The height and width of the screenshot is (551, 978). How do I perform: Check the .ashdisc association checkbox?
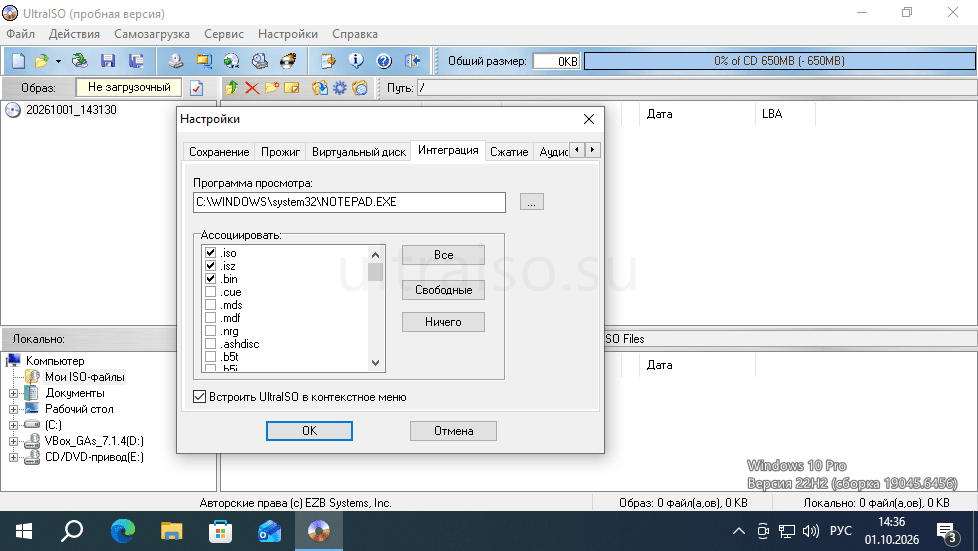[x=210, y=344]
